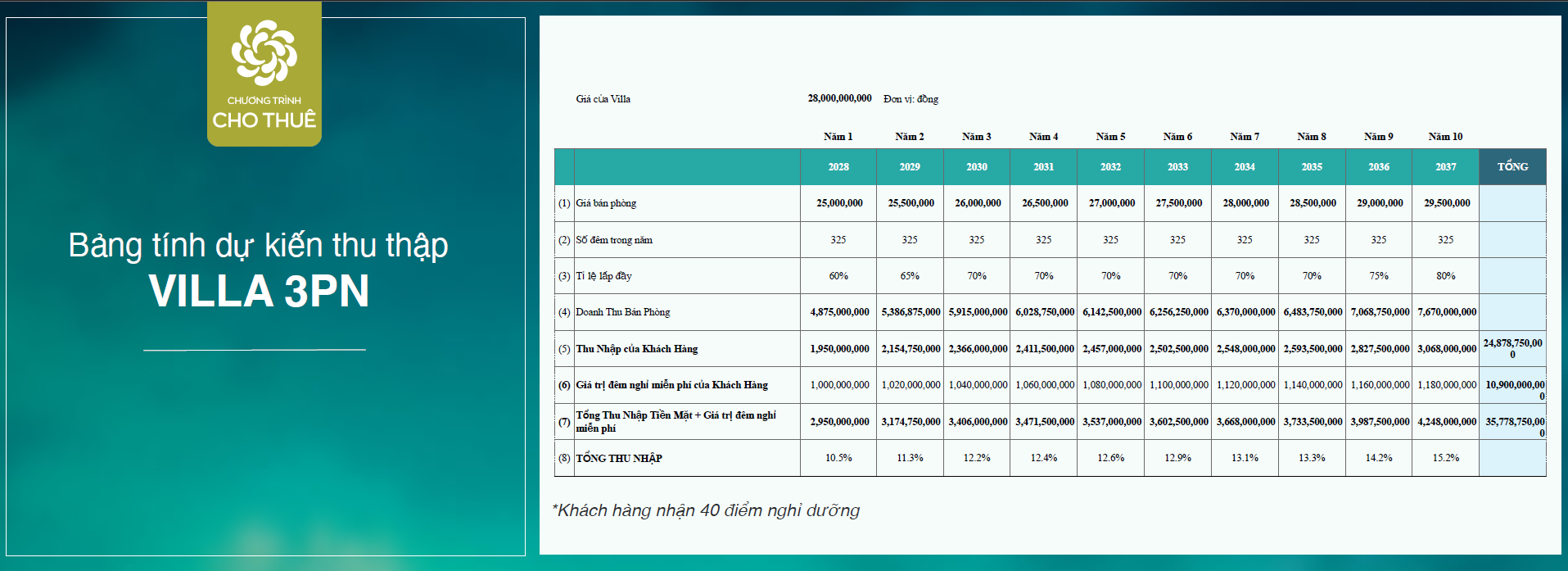1568x571 pixels.
Task: Click room revenue cell 4,875,000,000
Action: (839, 312)
